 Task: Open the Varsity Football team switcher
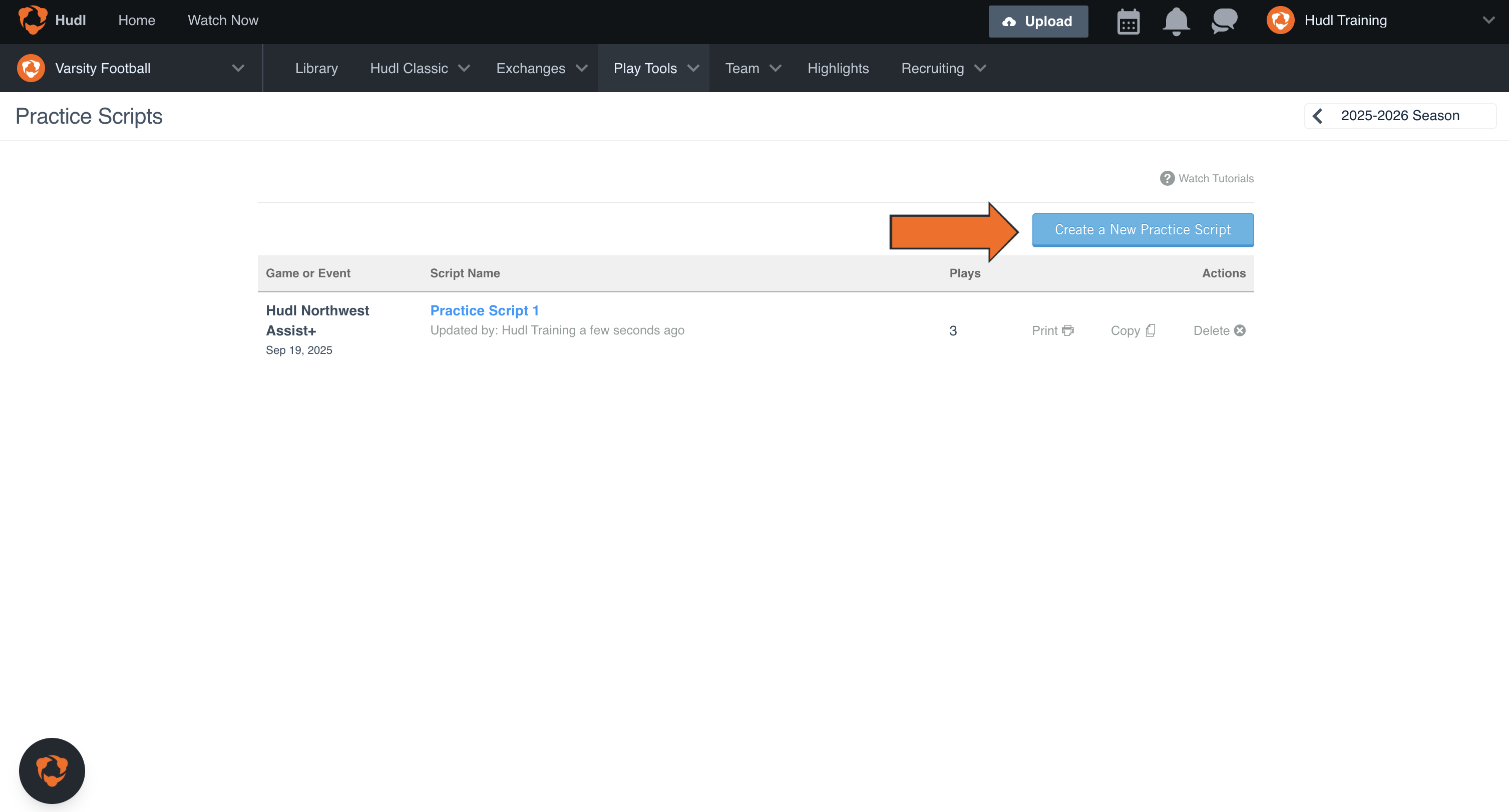click(131, 68)
